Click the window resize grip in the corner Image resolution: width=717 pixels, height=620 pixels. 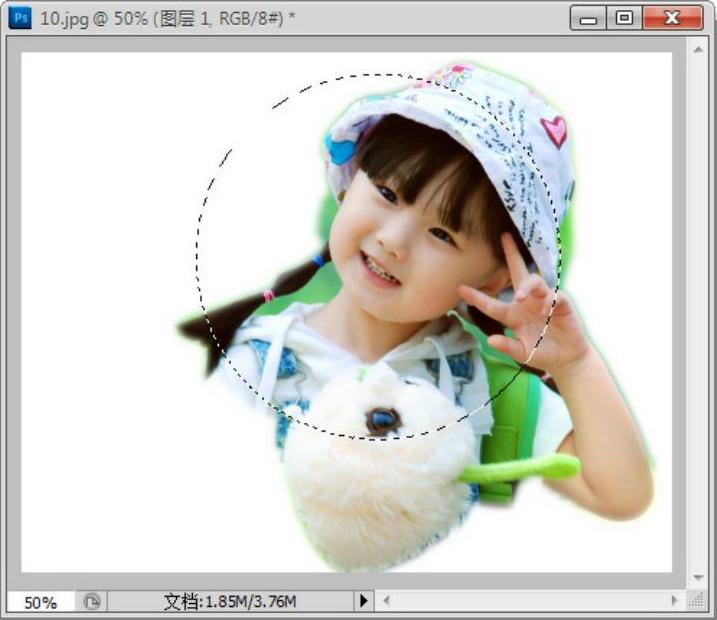[x=699, y=601]
